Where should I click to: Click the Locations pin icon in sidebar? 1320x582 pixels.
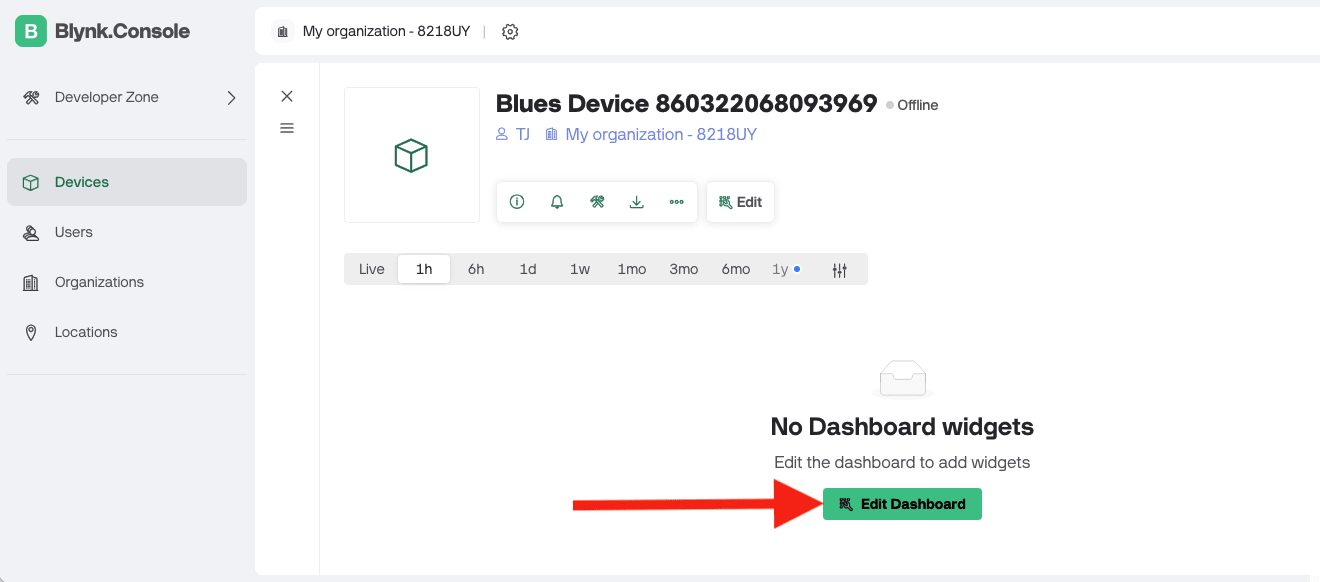point(31,332)
